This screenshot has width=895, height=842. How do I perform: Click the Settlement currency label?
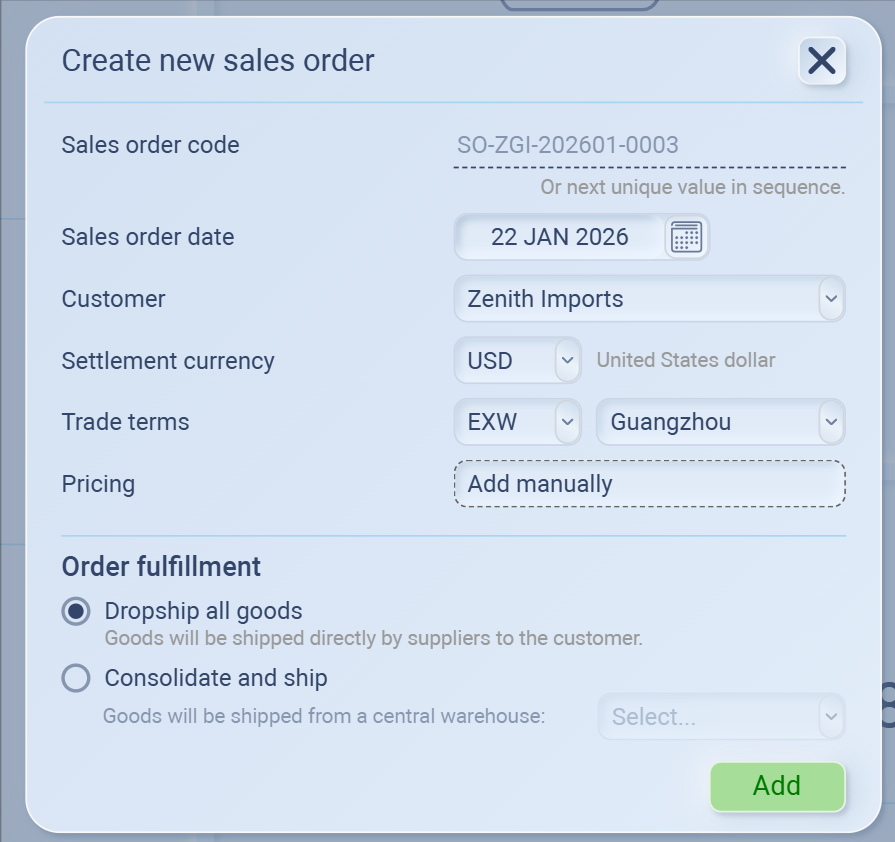168,361
